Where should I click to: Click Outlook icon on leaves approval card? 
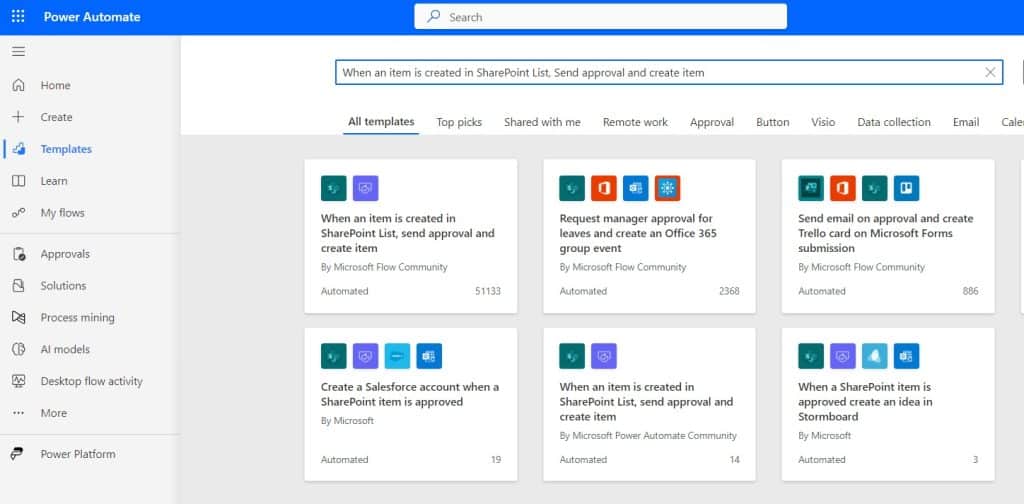pyautogui.click(x=635, y=188)
